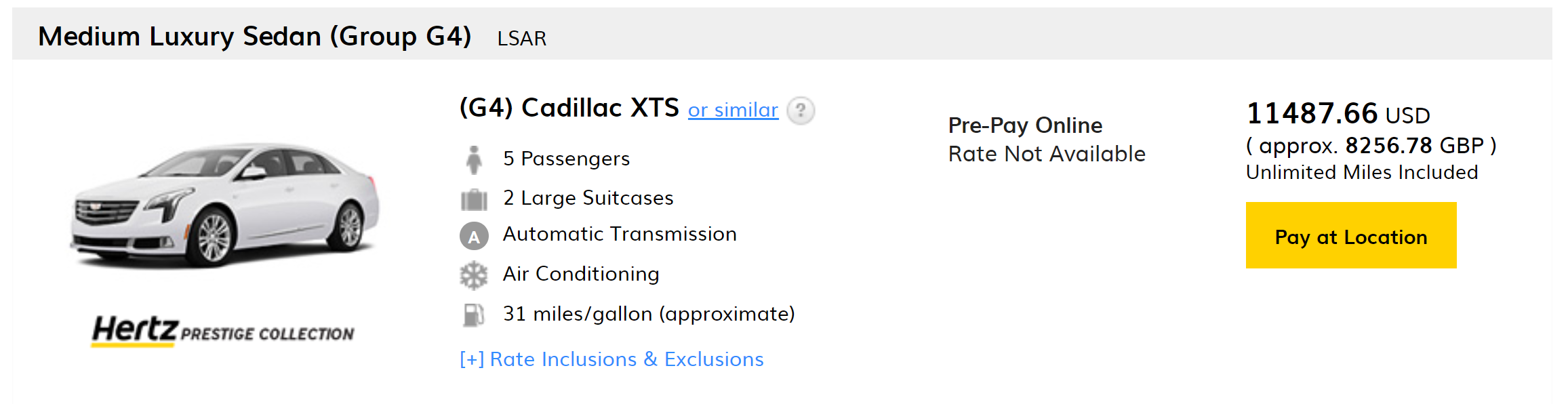Click the 11487.66 USD price

(1338, 114)
